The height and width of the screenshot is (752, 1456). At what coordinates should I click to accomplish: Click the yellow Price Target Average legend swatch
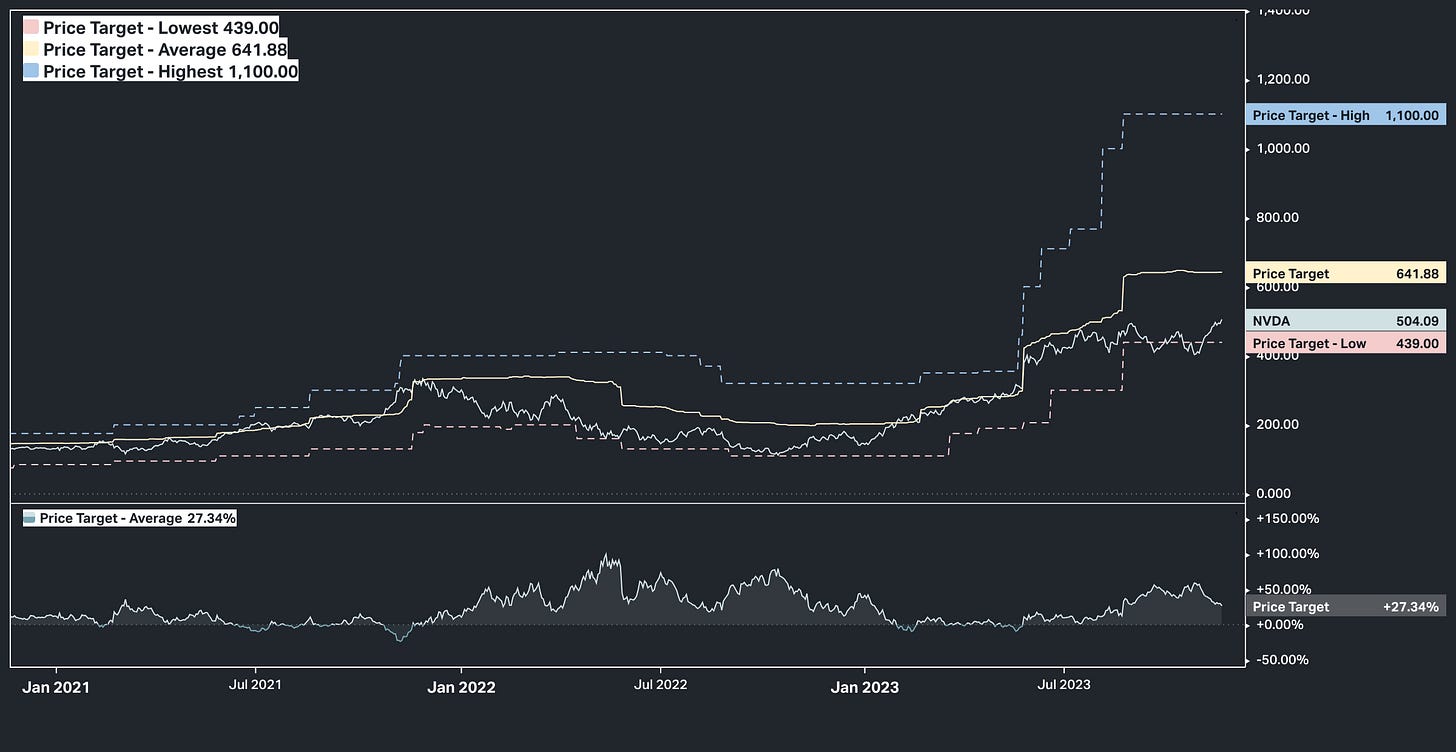pyautogui.click(x=31, y=50)
